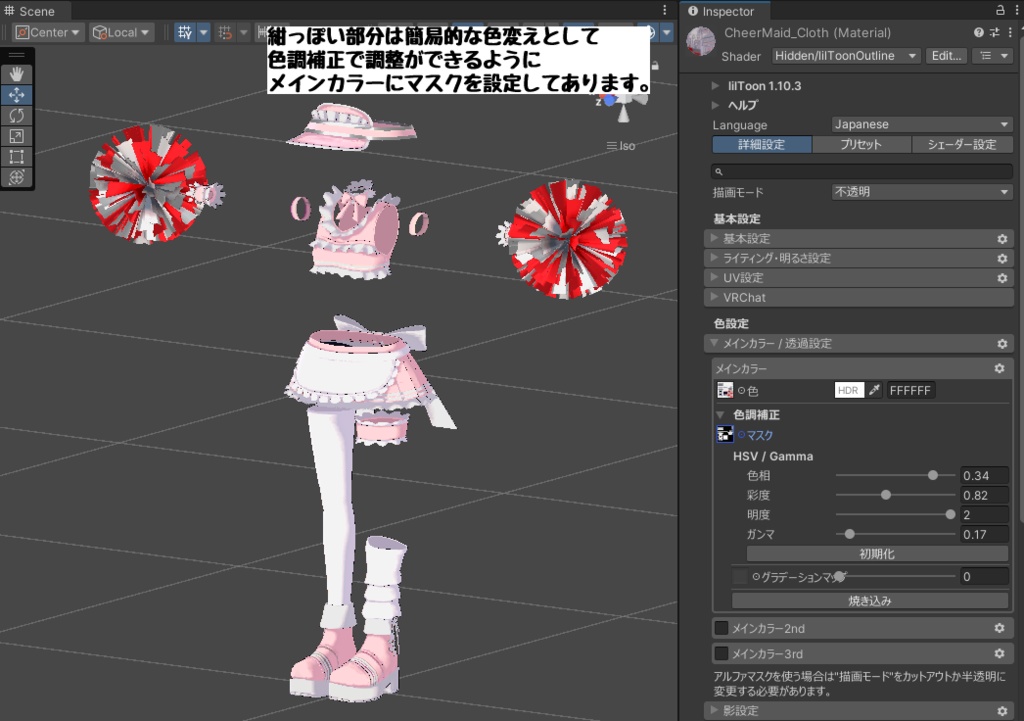The width and height of the screenshot is (1024, 721).
Task: Enable the メインカラー2nd checkbox
Action: 723,628
